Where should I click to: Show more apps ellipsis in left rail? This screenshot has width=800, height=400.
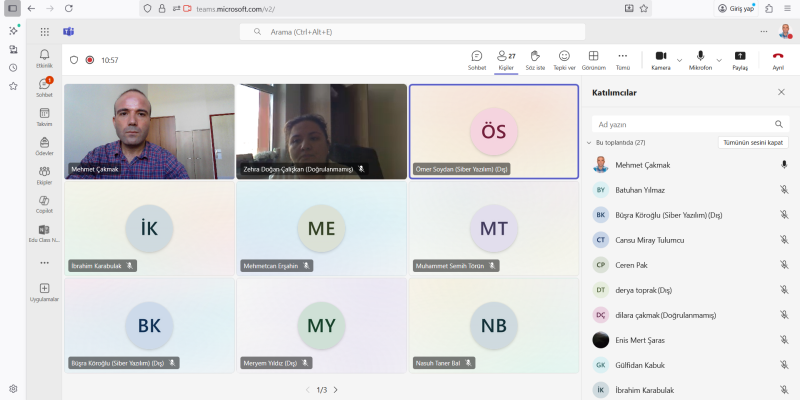(44, 263)
